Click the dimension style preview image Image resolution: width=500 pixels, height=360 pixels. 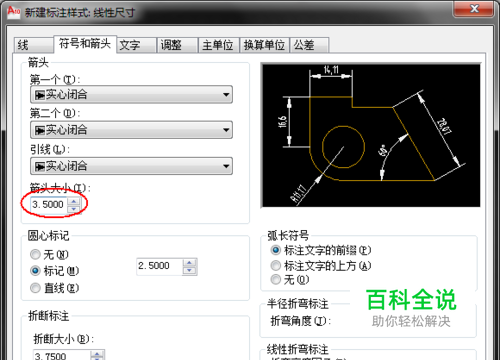pos(371,135)
